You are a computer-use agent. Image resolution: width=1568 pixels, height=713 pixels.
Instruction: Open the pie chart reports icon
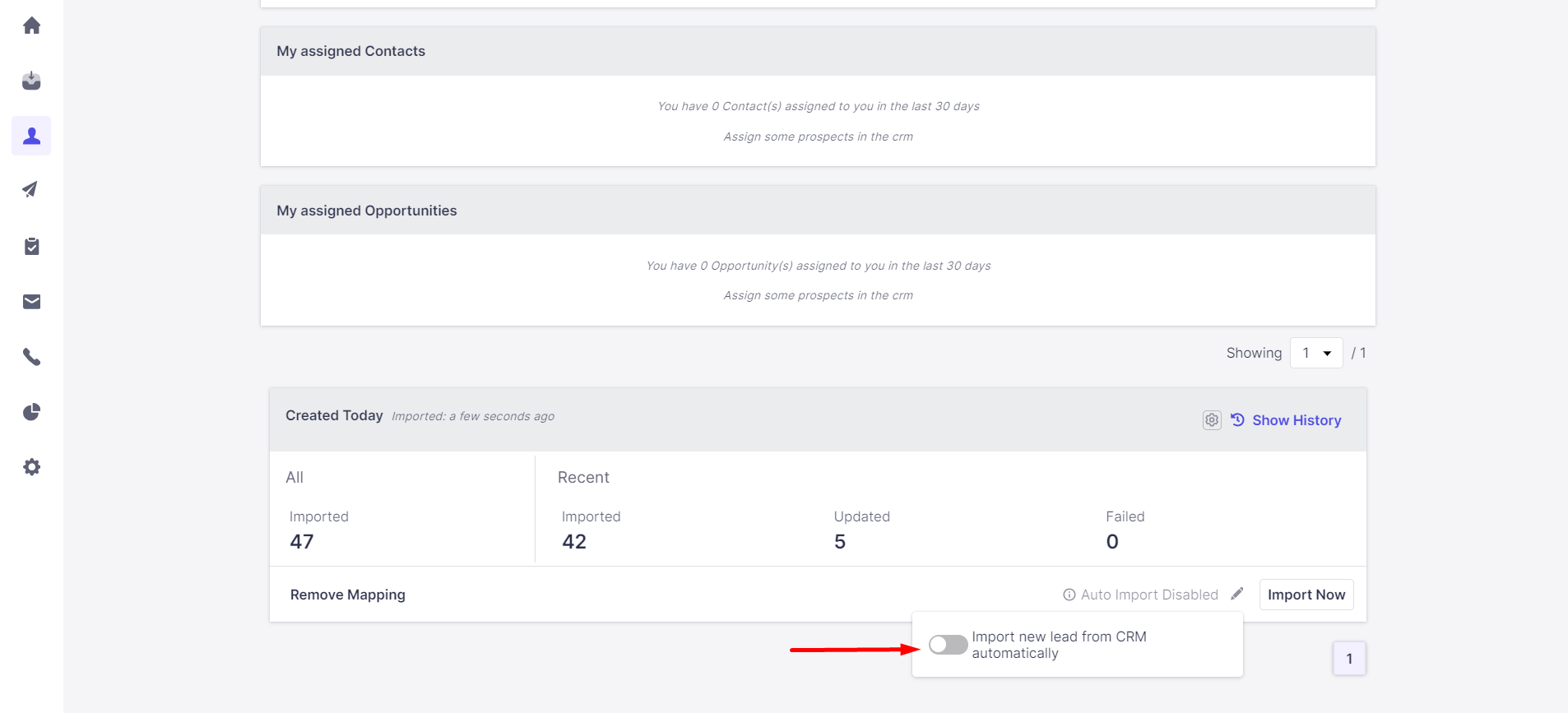pyautogui.click(x=31, y=412)
